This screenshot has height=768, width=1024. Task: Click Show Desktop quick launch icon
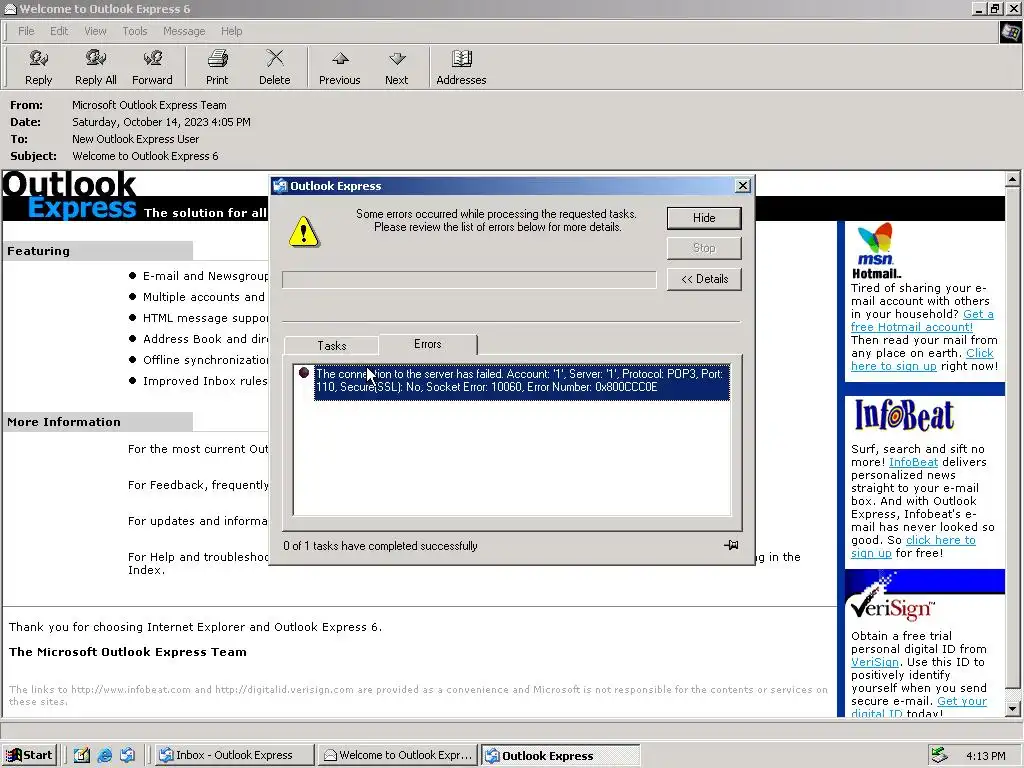(82, 756)
